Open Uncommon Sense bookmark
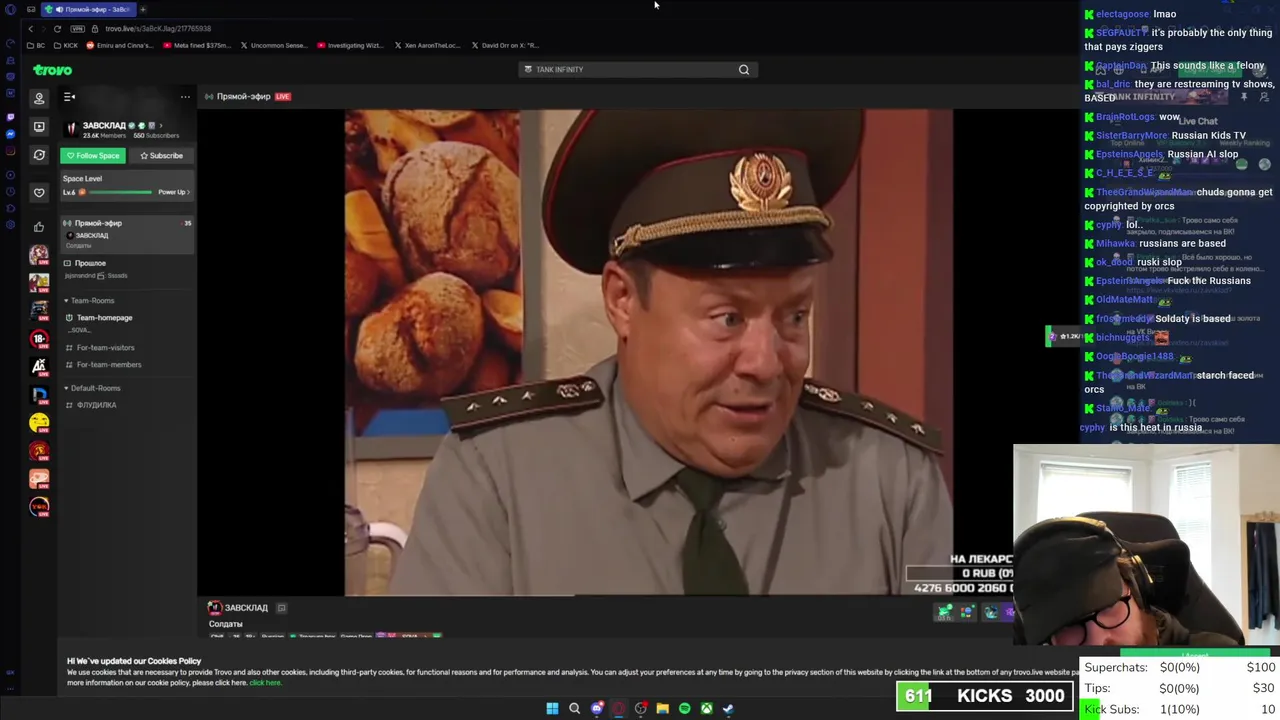Image resolution: width=1280 pixels, height=720 pixels. point(274,45)
